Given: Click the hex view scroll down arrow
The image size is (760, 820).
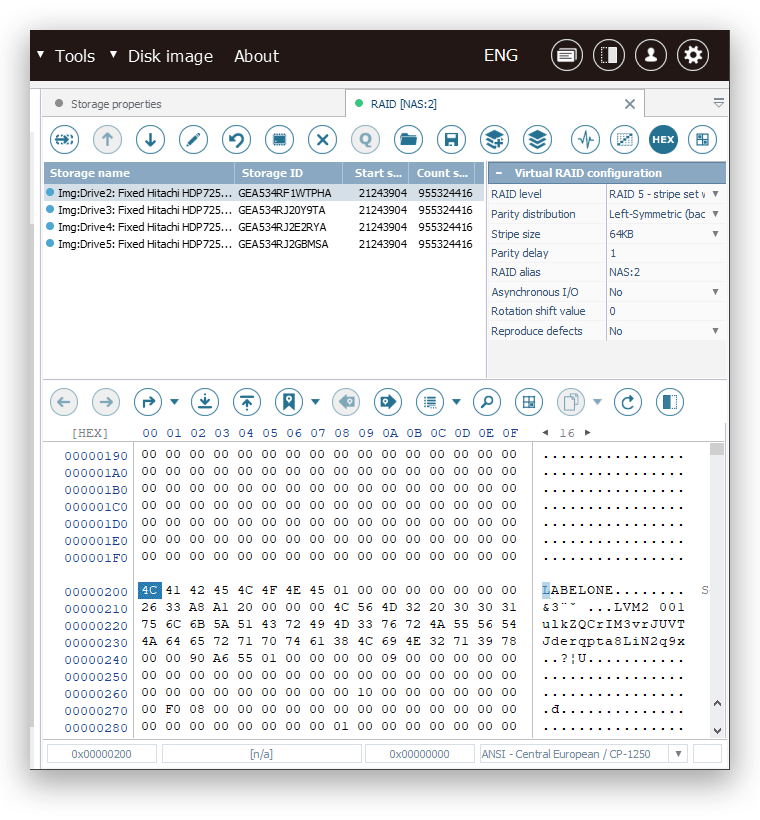Looking at the screenshot, I should click(x=717, y=730).
